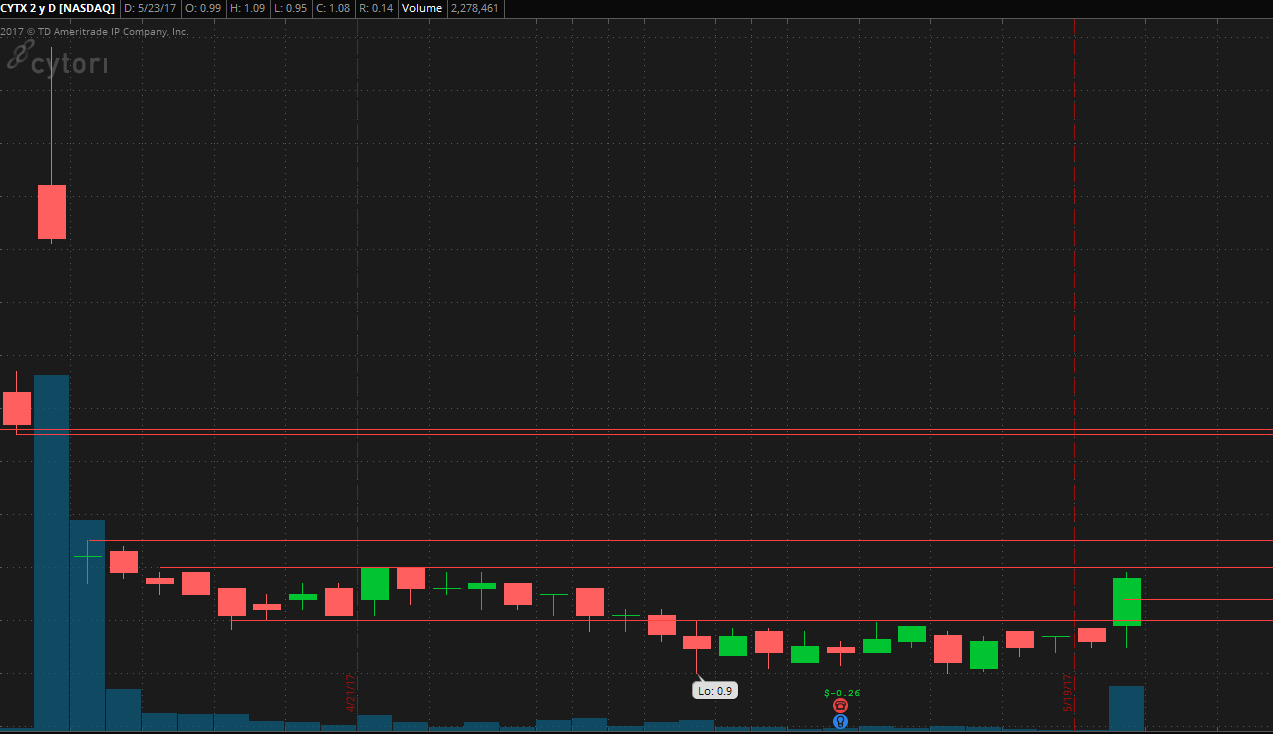Click the blue earnings light bulb icon
The height and width of the screenshot is (734, 1273).
point(840,720)
